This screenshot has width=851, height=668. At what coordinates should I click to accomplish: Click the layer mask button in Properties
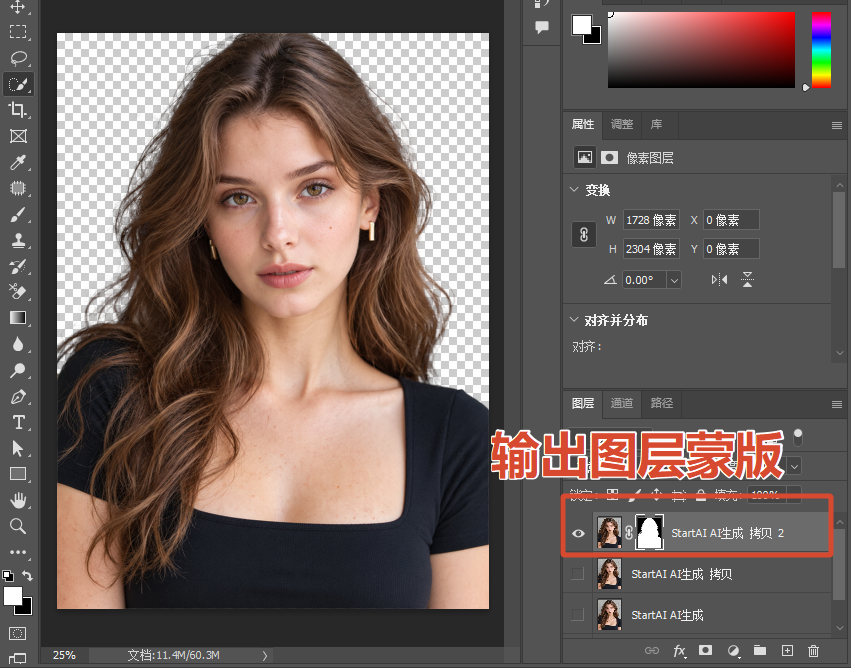click(x=609, y=157)
